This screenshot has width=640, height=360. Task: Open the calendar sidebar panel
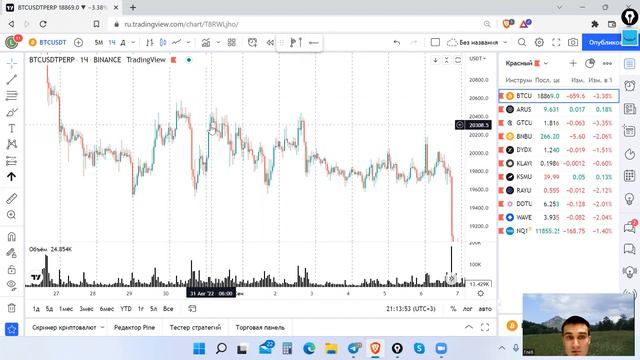pyautogui.click(x=630, y=176)
